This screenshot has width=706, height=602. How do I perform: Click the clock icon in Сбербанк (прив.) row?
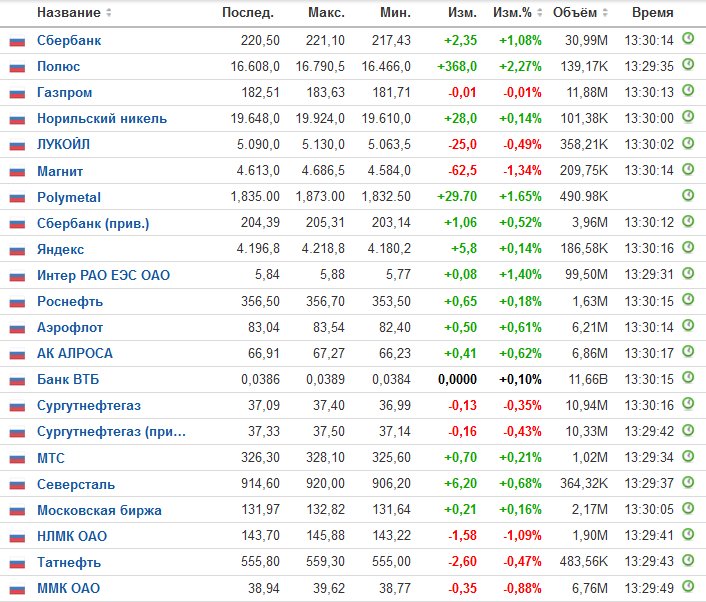click(688, 221)
